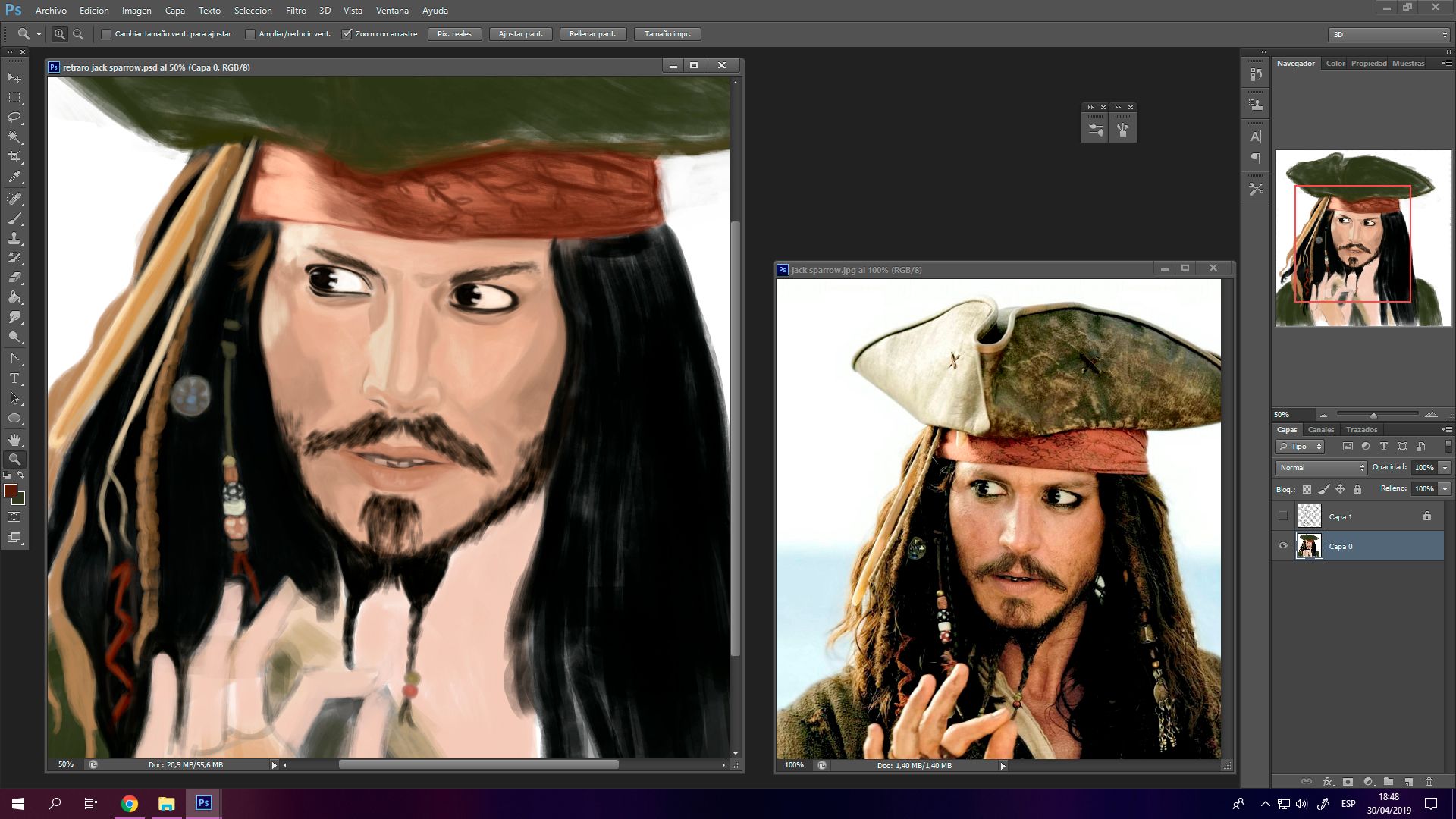Click the Píx. reales button
The image size is (1456, 819).
454,34
